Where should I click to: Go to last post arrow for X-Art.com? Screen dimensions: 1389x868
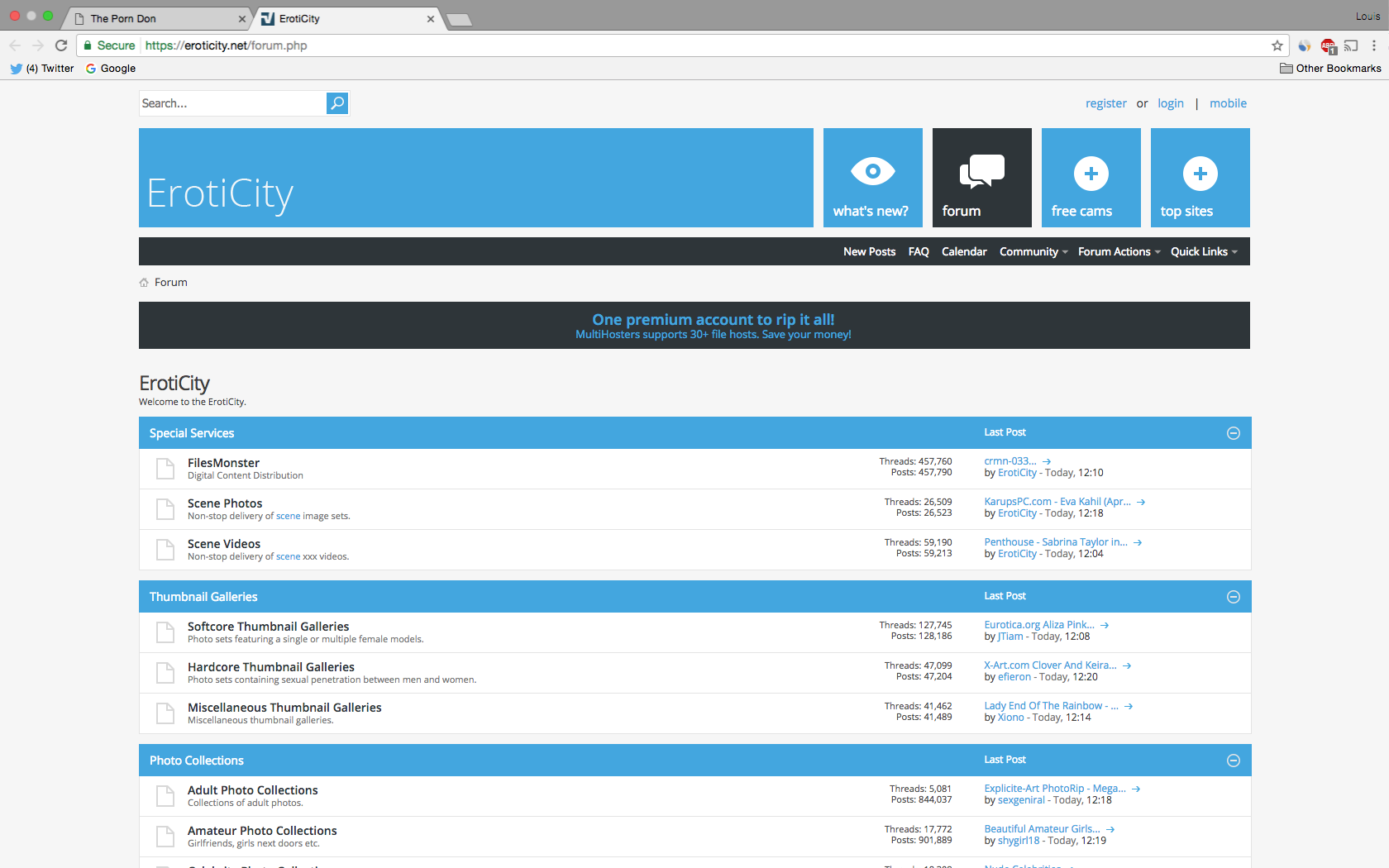point(1127,665)
